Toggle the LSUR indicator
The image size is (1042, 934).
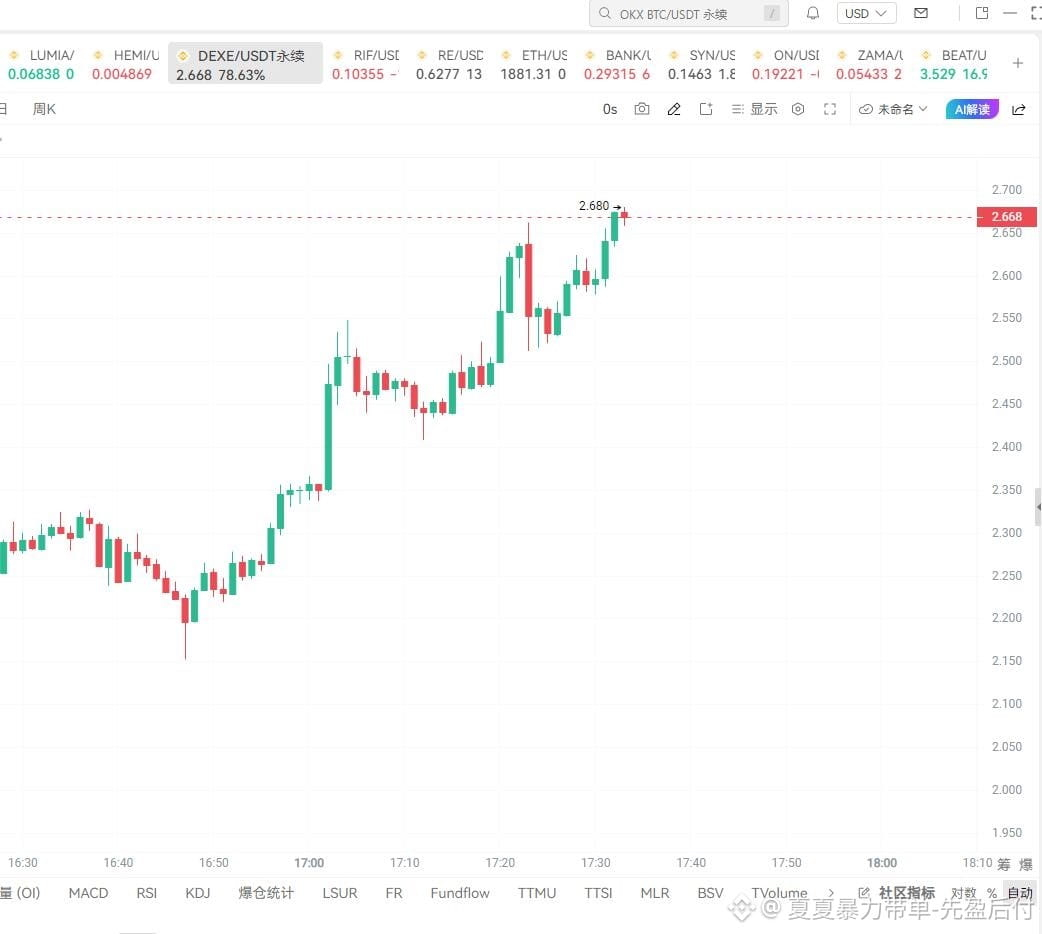pyautogui.click(x=340, y=893)
